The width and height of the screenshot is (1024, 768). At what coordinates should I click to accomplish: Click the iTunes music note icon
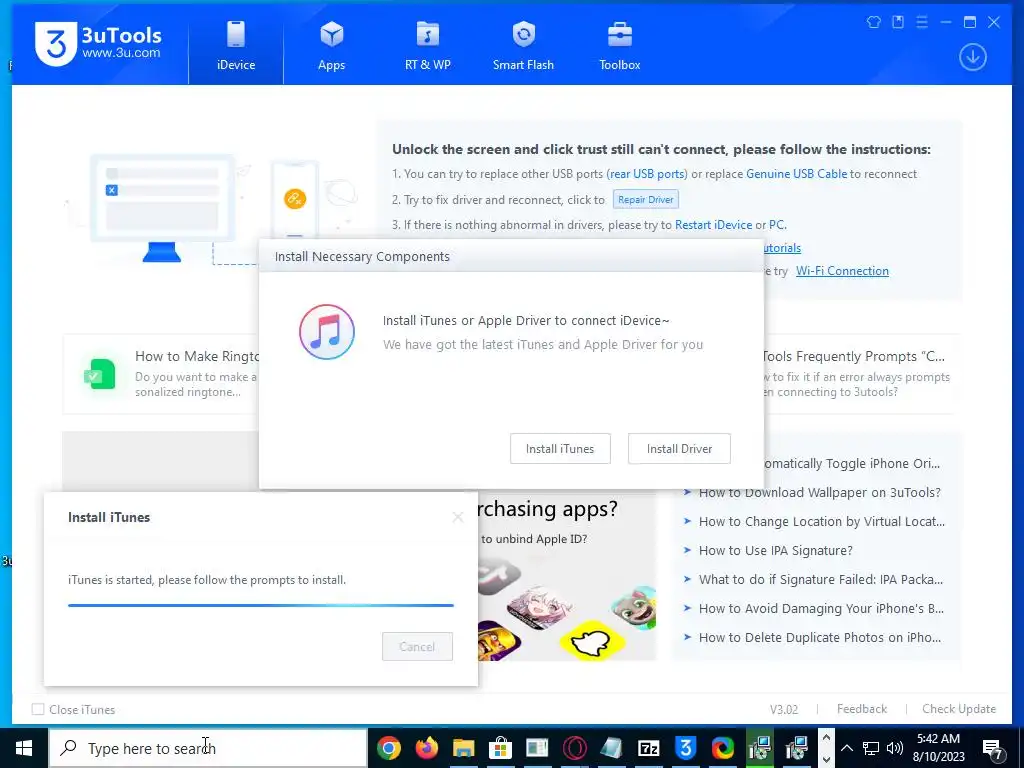pyautogui.click(x=327, y=332)
